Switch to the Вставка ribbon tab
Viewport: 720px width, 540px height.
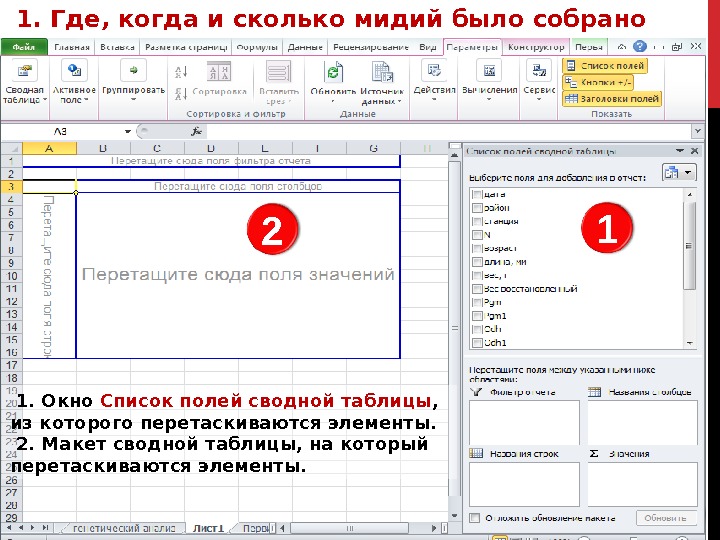click(117, 47)
